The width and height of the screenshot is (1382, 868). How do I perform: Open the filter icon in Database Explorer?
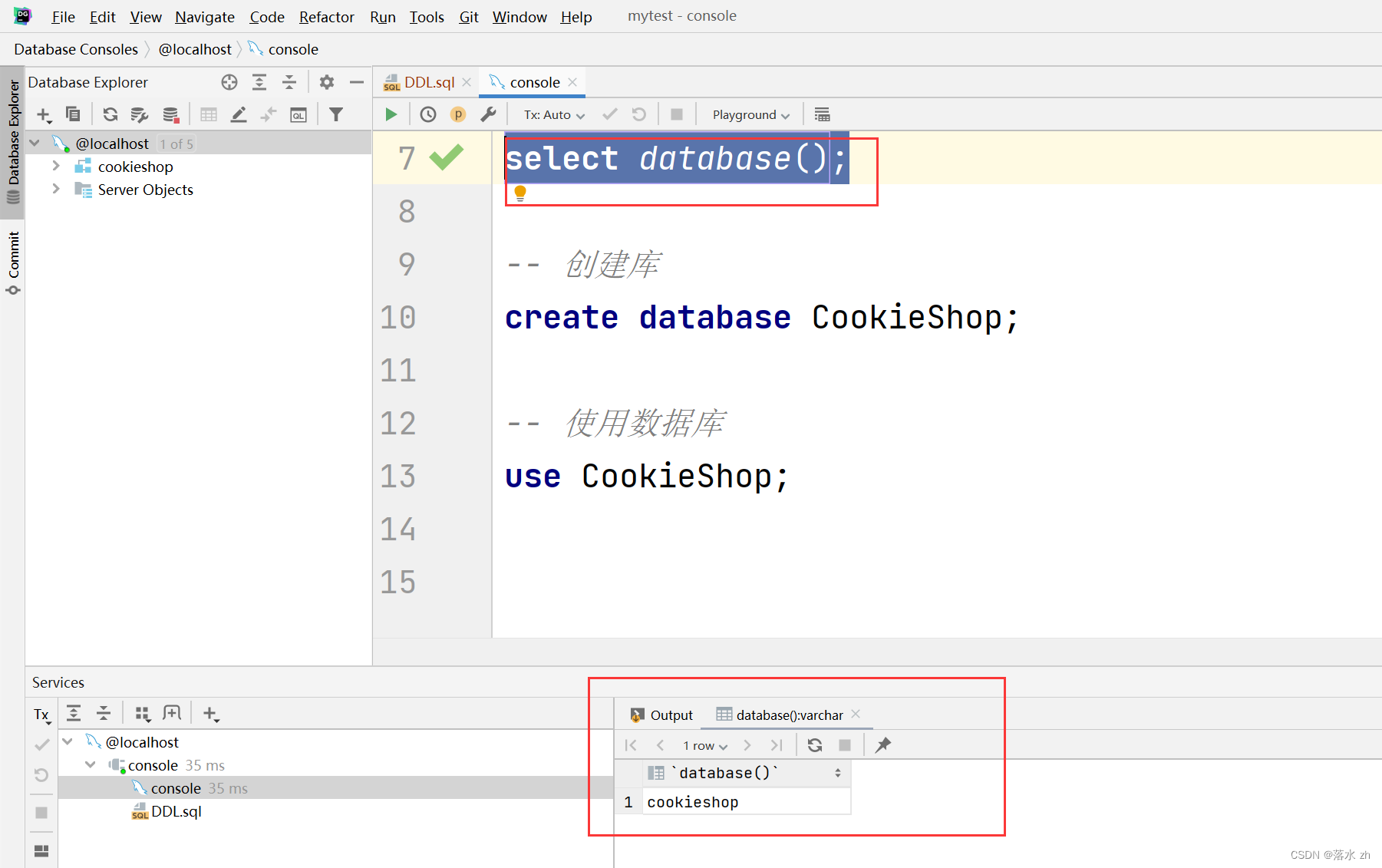(x=336, y=114)
